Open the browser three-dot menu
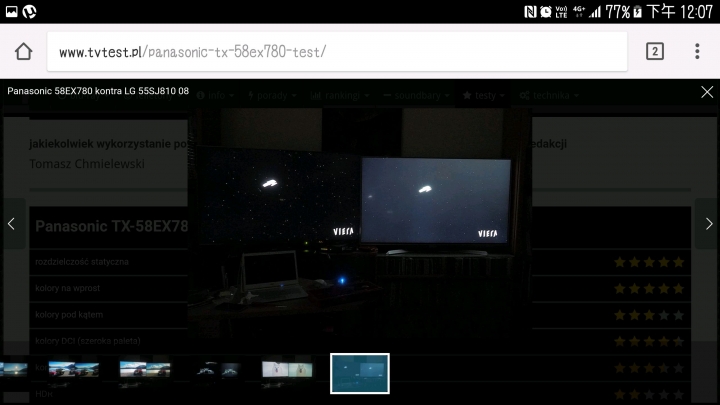The image size is (720, 405). [x=697, y=51]
